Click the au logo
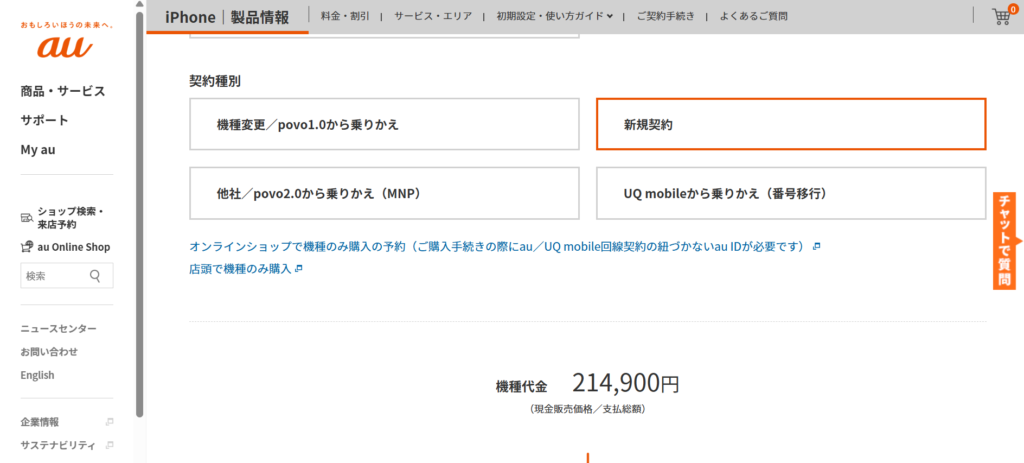The height and width of the screenshot is (463, 1024). click(x=66, y=46)
